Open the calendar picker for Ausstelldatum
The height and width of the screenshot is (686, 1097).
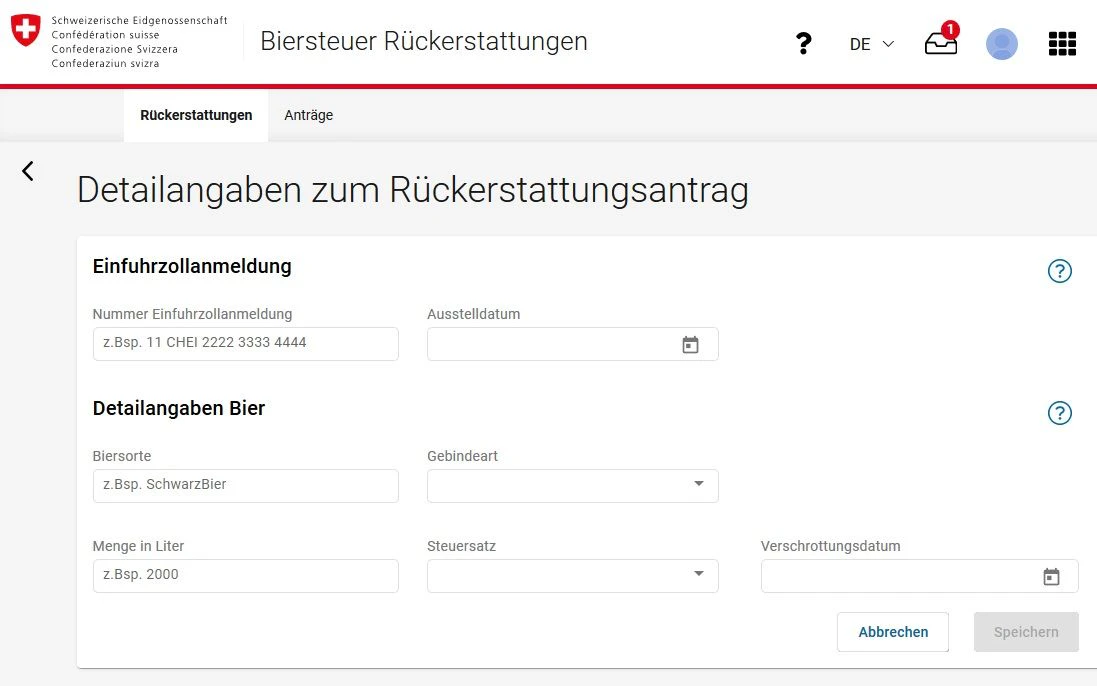690,345
